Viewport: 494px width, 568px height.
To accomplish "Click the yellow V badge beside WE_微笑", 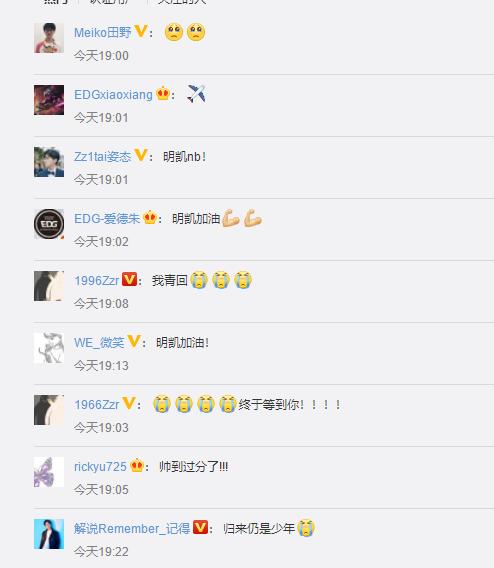I will (x=134, y=341).
